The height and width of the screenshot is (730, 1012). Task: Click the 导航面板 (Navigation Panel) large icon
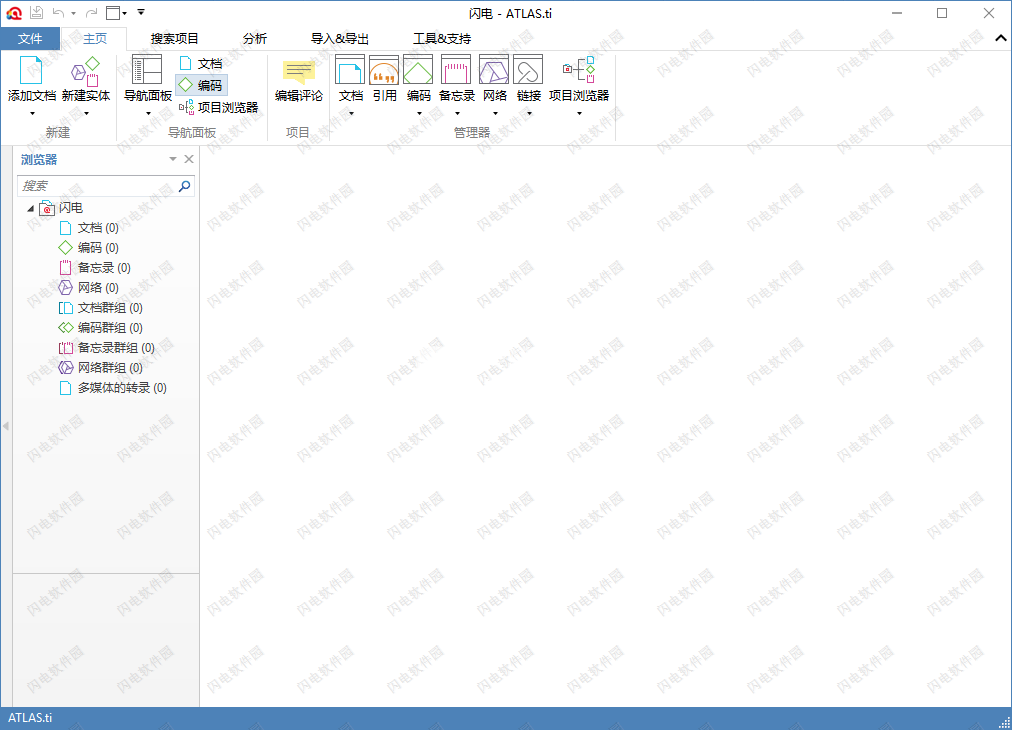coord(147,70)
